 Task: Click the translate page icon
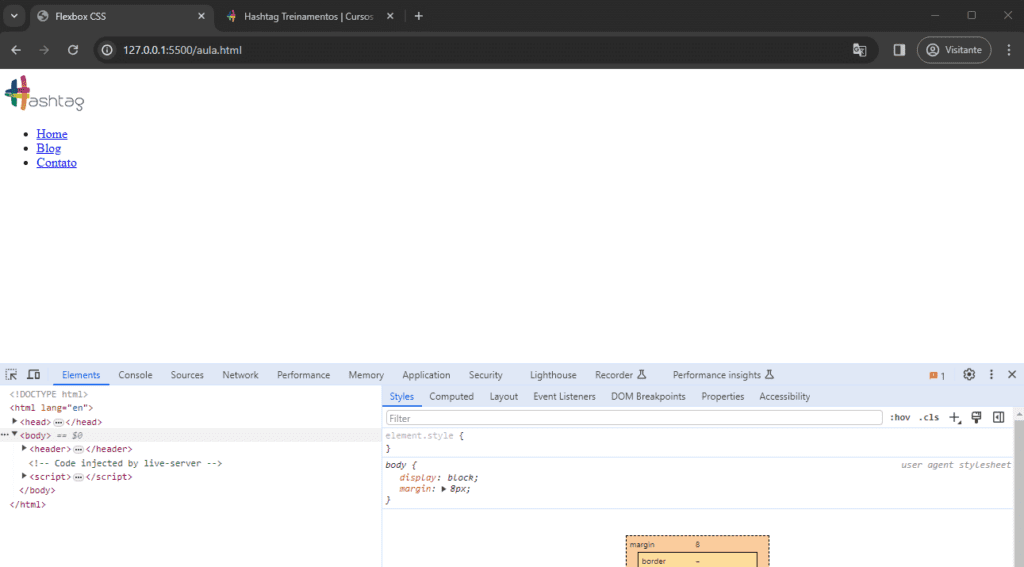point(859,50)
